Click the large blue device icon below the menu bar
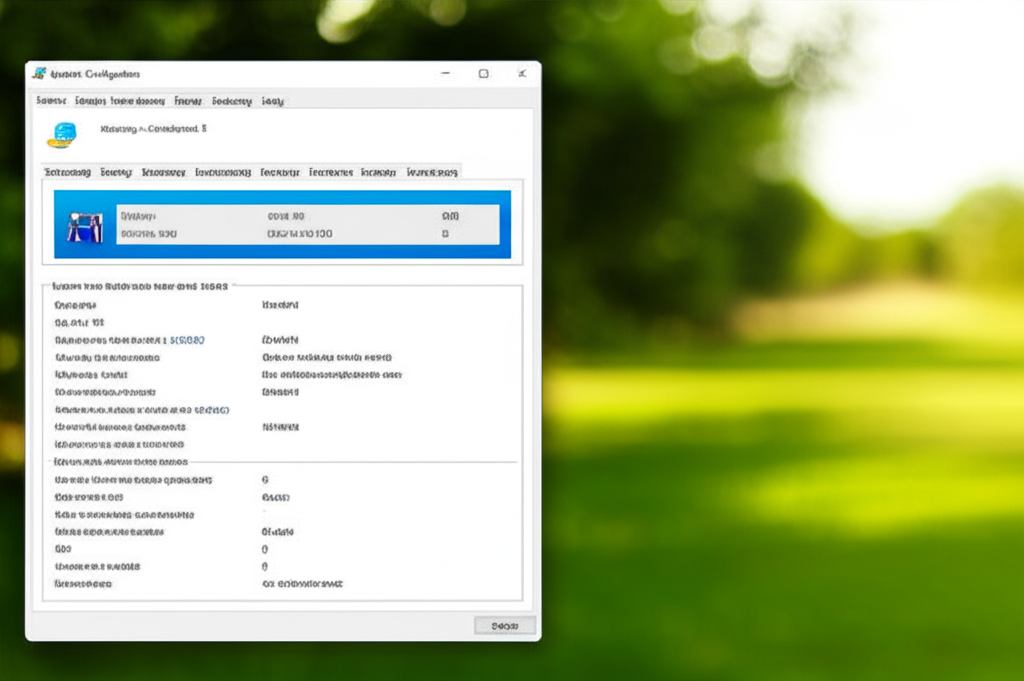1024x681 pixels. (62, 135)
